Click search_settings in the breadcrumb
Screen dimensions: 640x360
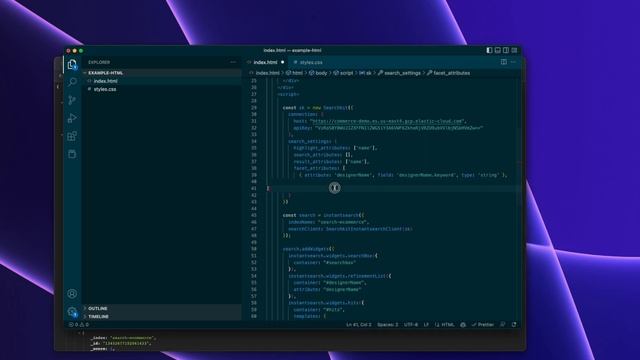click(402, 73)
